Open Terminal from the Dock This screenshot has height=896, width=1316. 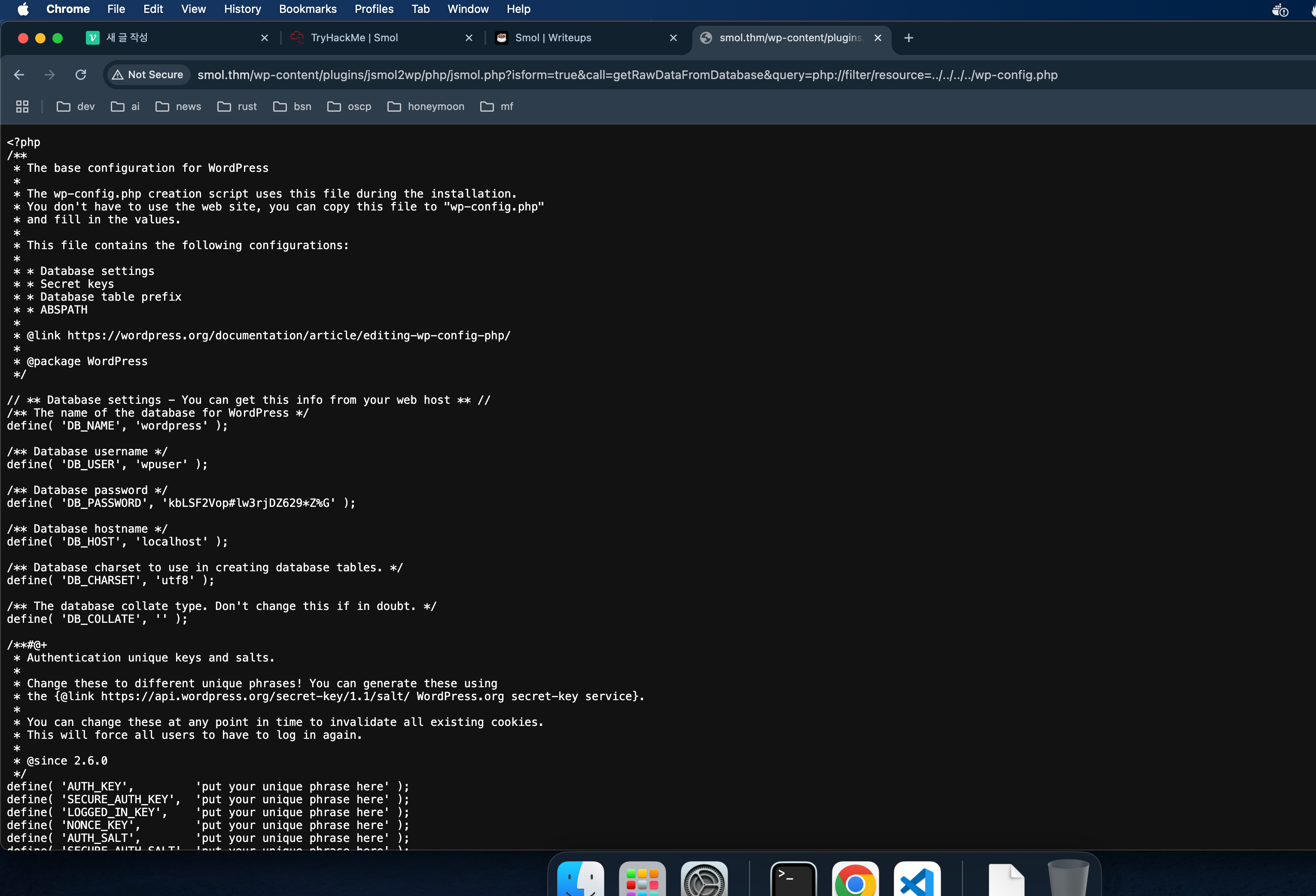point(793,878)
